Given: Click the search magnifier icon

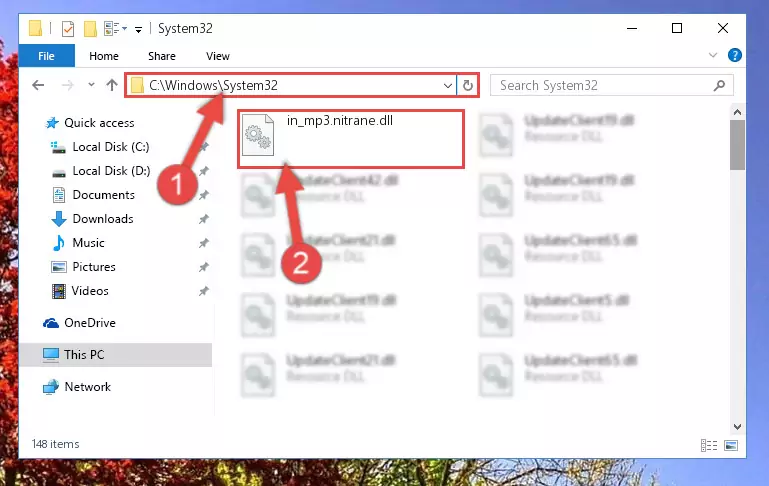Looking at the screenshot, I should [719, 85].
